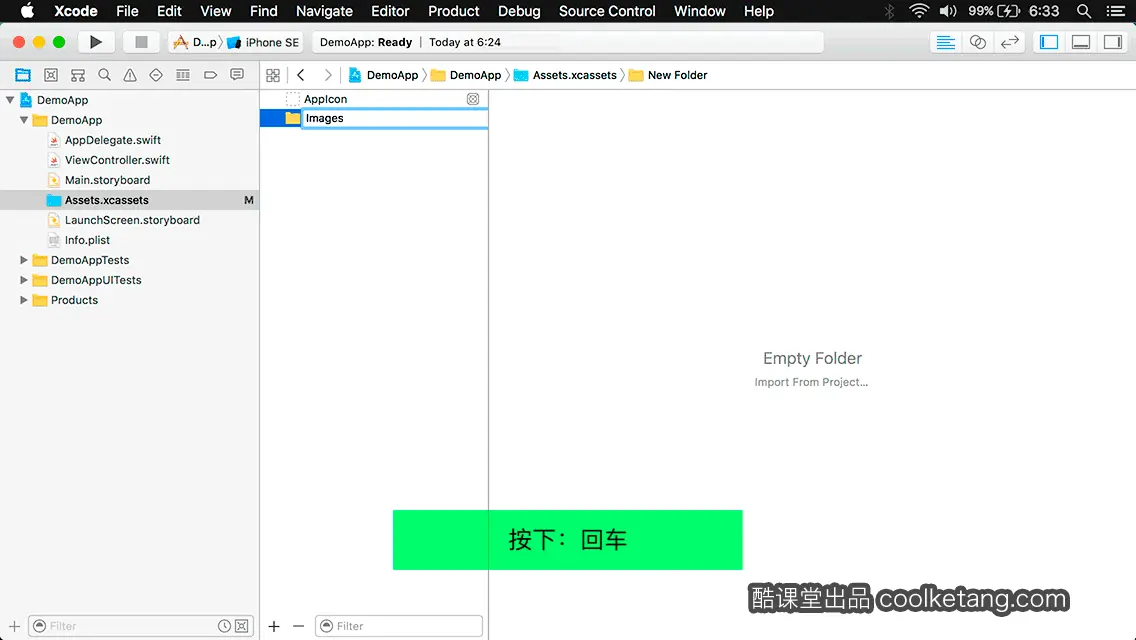Show the Project navigator folder icon
The height and width of the screenshot is (640, 1136).
23,75
